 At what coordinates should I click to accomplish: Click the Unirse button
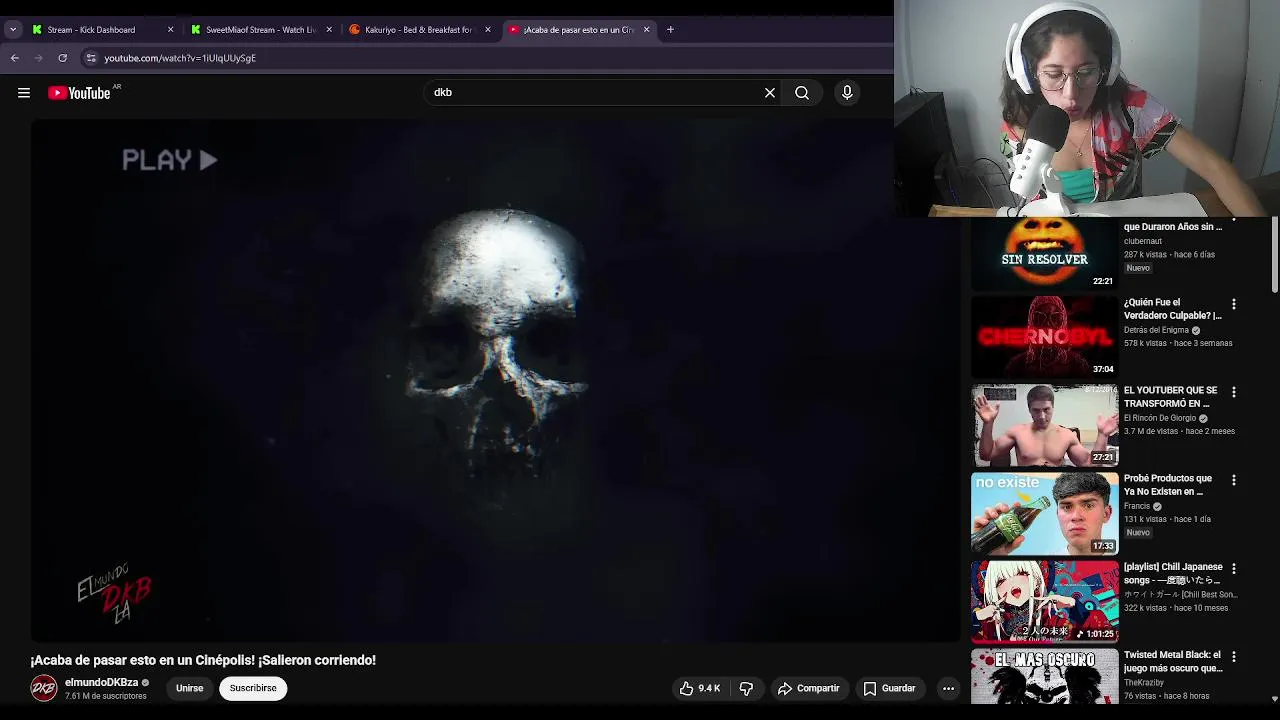click(x=189, y=688)
